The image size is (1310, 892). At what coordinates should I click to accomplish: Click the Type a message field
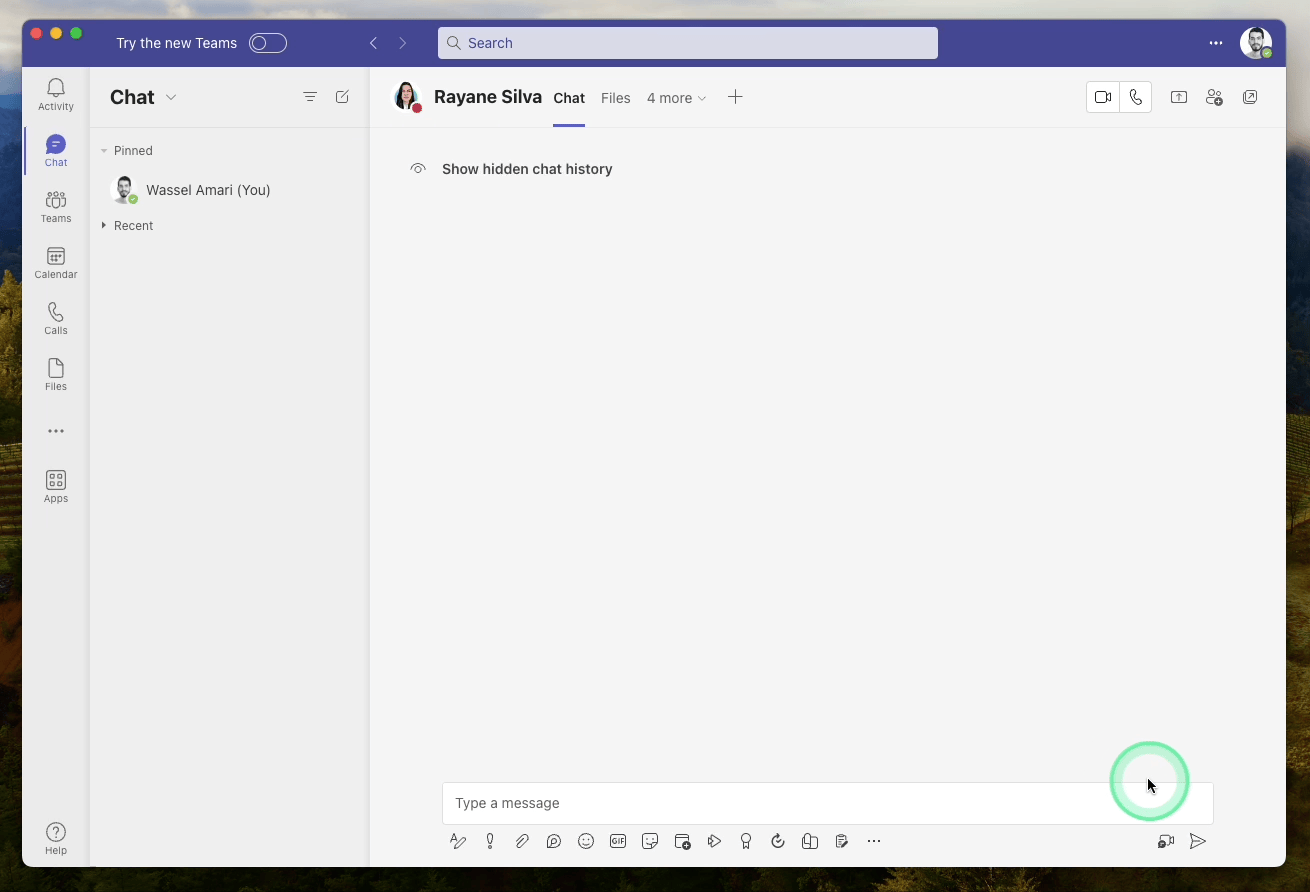point(780,803)
